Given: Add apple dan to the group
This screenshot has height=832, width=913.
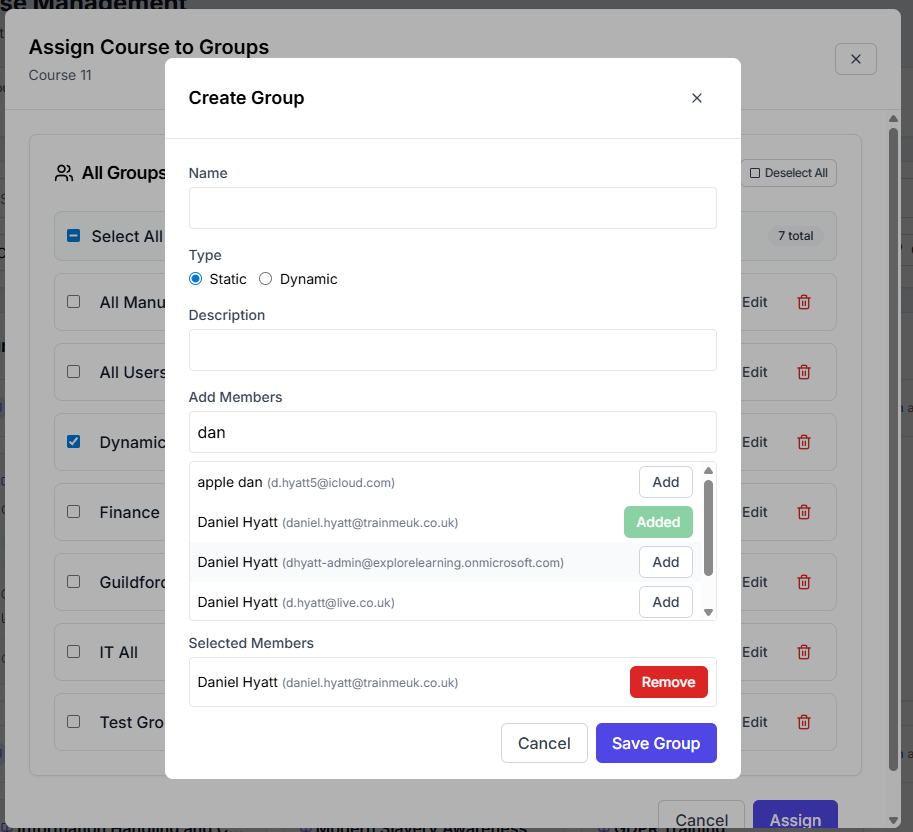Looking at the screenshot, I should point(665,482).
